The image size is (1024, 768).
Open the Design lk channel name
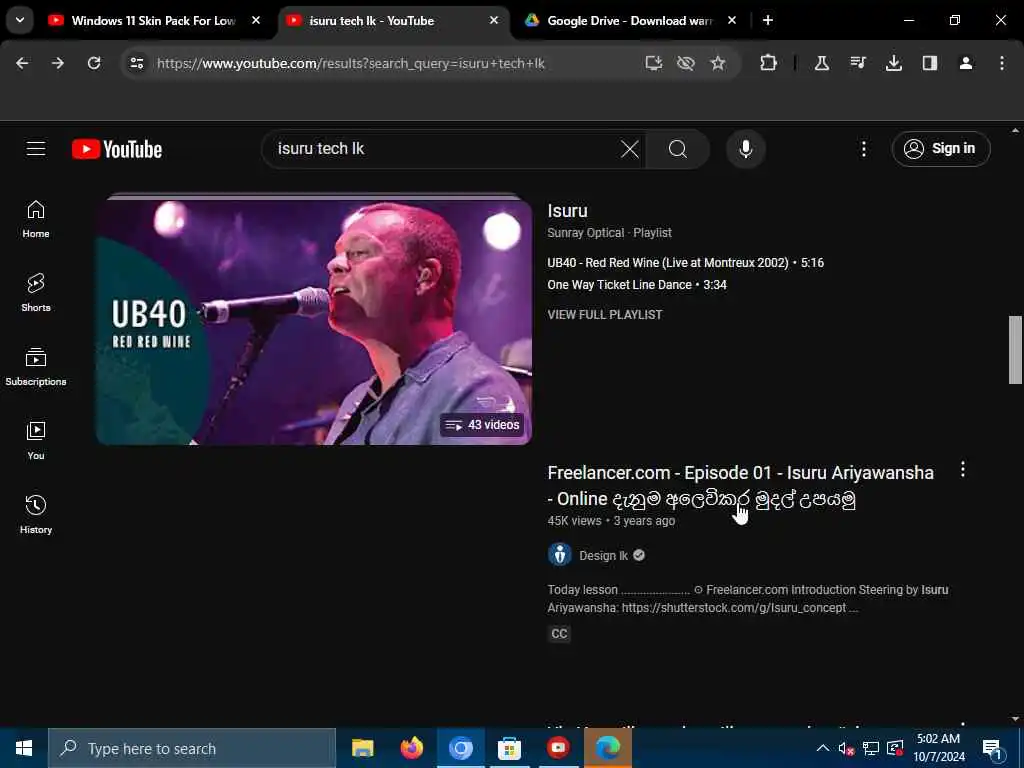(x=603, y=556)
